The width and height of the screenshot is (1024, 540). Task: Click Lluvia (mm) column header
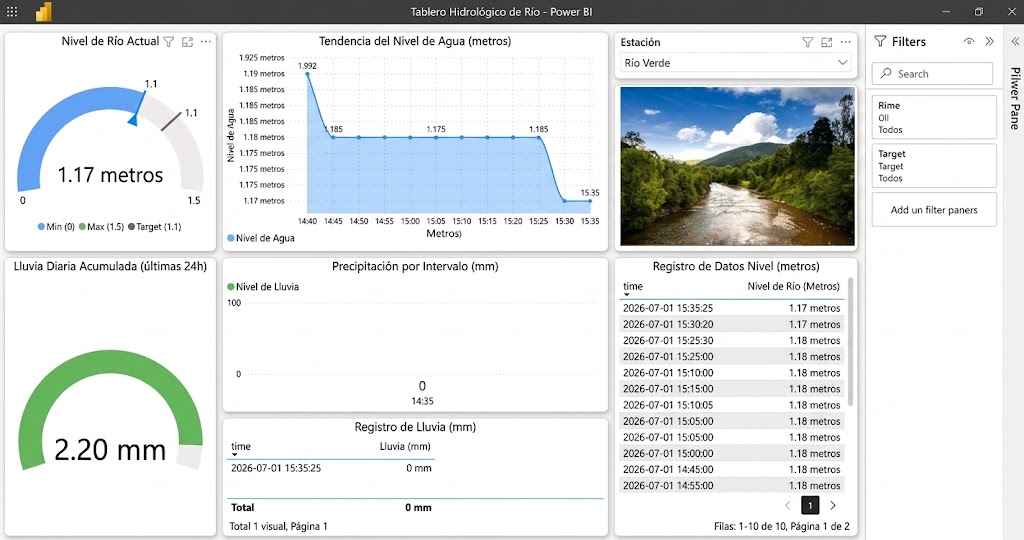pyautogui.click(x=405, y=447)
